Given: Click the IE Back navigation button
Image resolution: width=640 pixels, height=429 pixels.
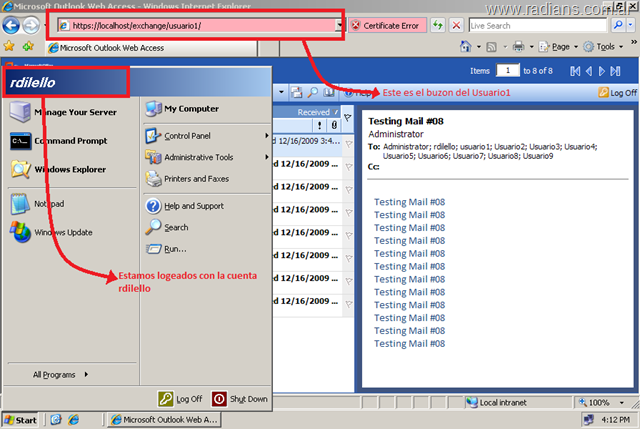Looking at the screenshot, I should 12,25.
